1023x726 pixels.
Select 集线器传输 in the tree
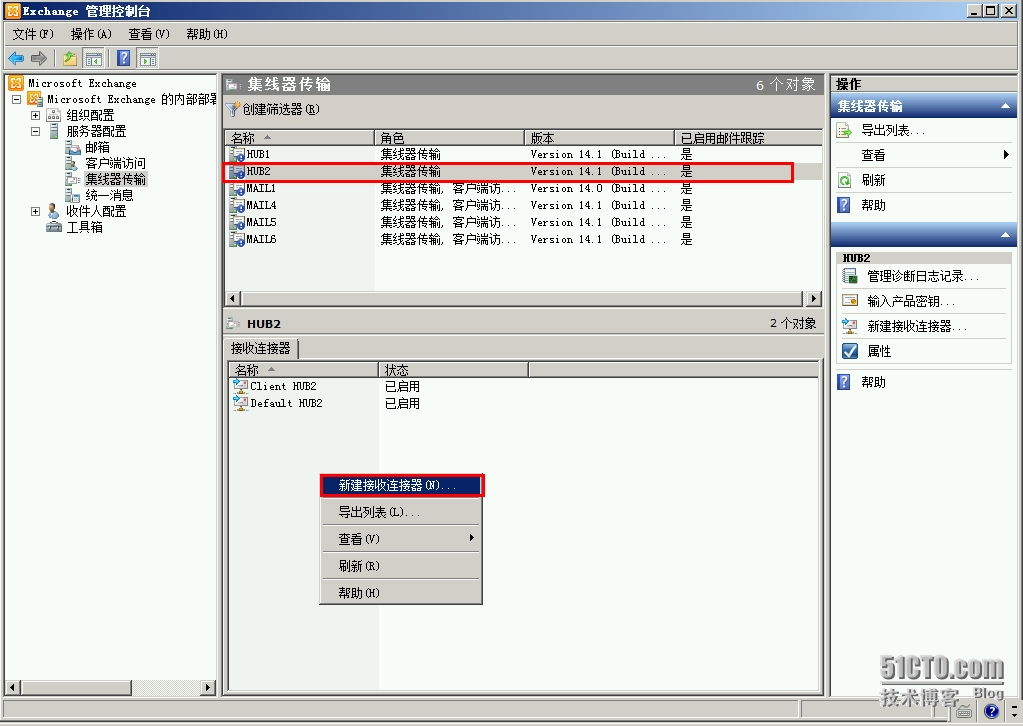click(x=115, y=179)
